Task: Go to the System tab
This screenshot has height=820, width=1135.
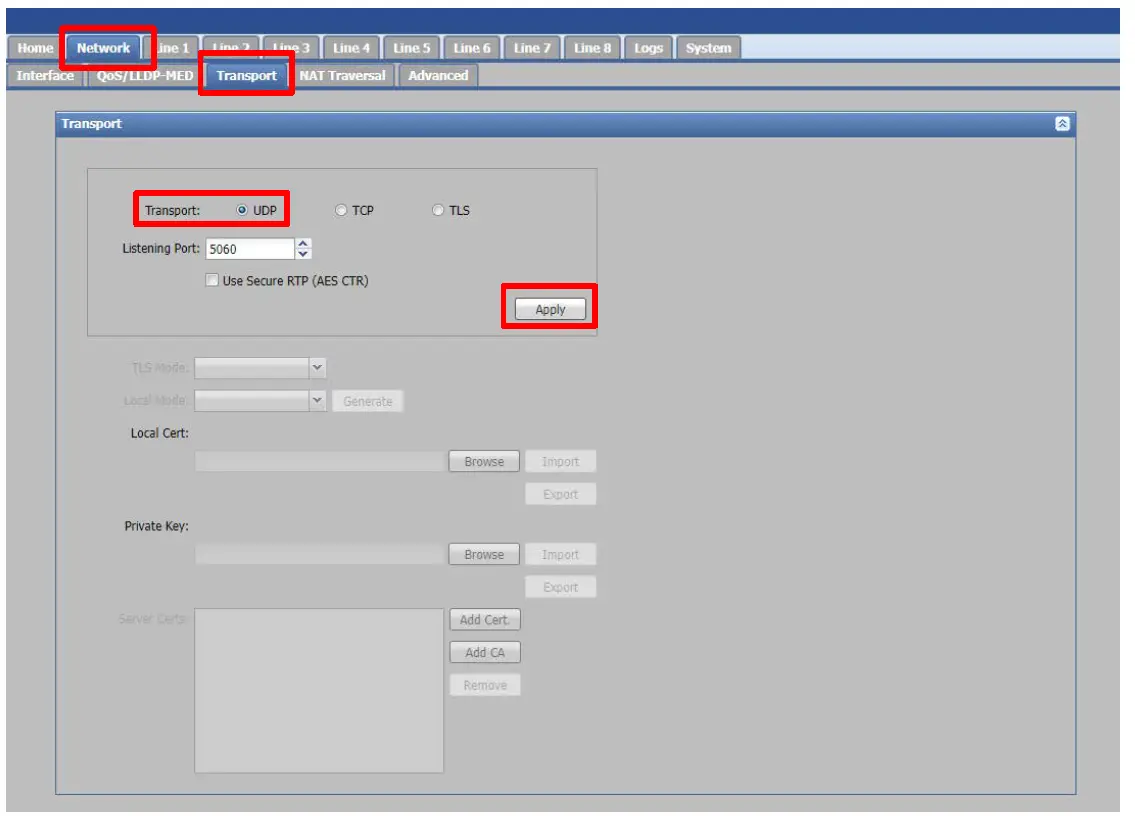Action: [709, 48]
